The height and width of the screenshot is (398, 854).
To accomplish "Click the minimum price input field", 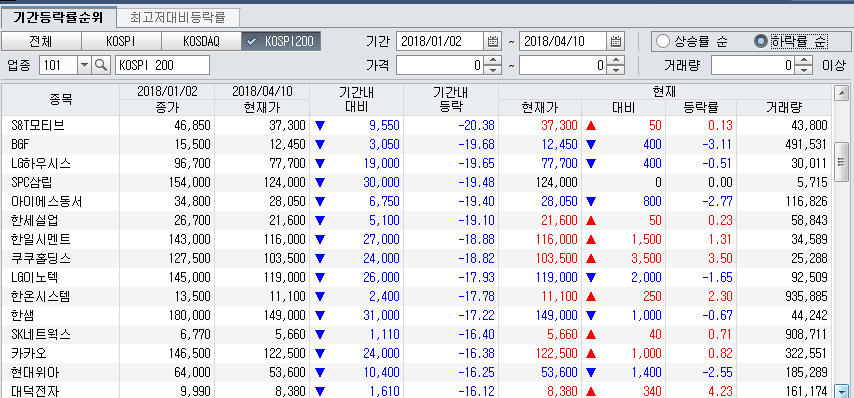I will tap(441, 66).
